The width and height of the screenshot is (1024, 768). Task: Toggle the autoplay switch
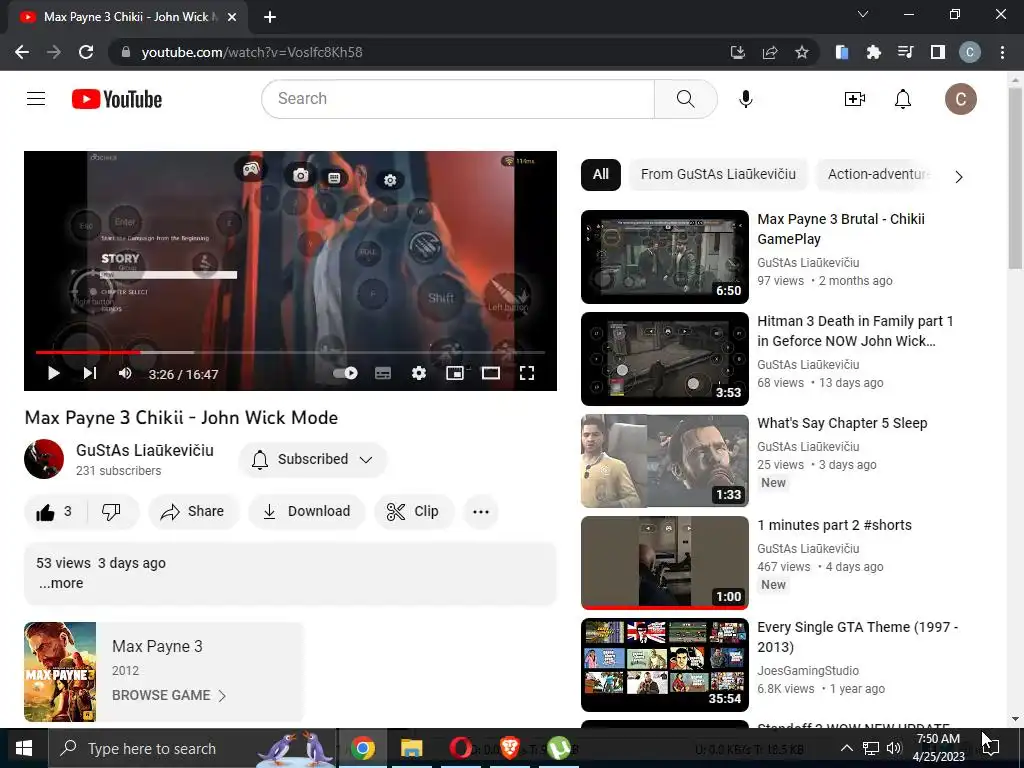tap(345, 373)
